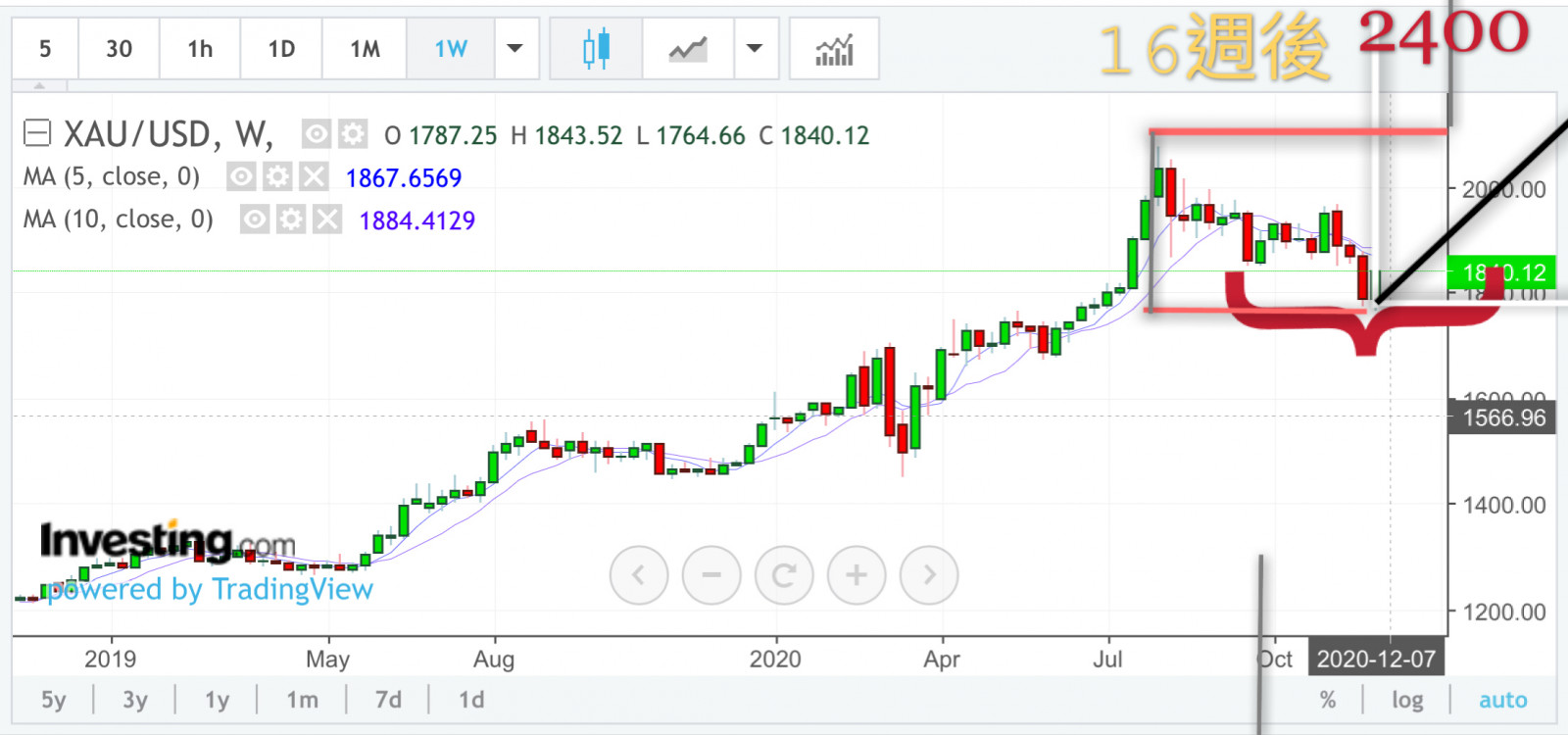Image resolution: width=1568 pixels, height=735 pixels.
Task: Select the 1D timeframe tab
Action: [x=281, y=49]
